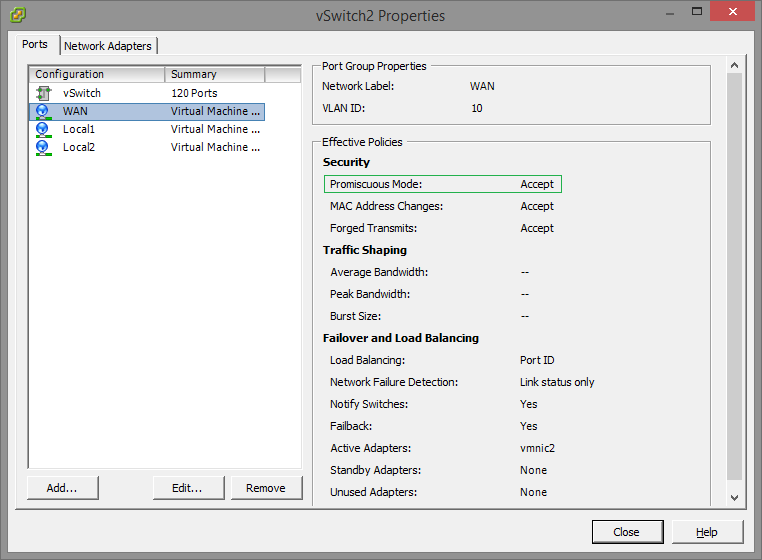Switch to the Network Adapters tab

108,46
